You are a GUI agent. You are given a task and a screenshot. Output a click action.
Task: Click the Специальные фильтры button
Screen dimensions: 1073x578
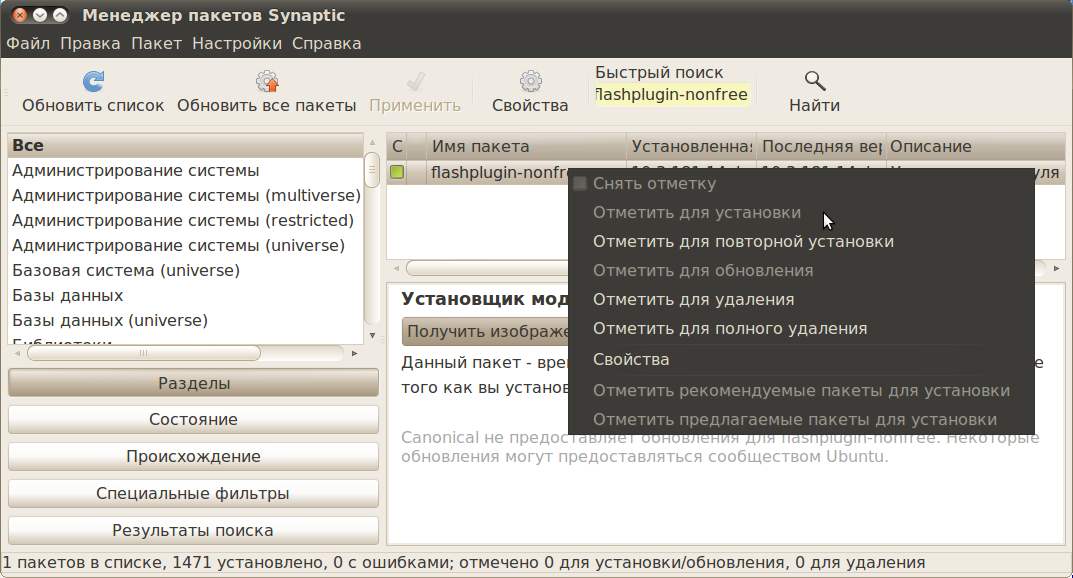coord(194,493)
